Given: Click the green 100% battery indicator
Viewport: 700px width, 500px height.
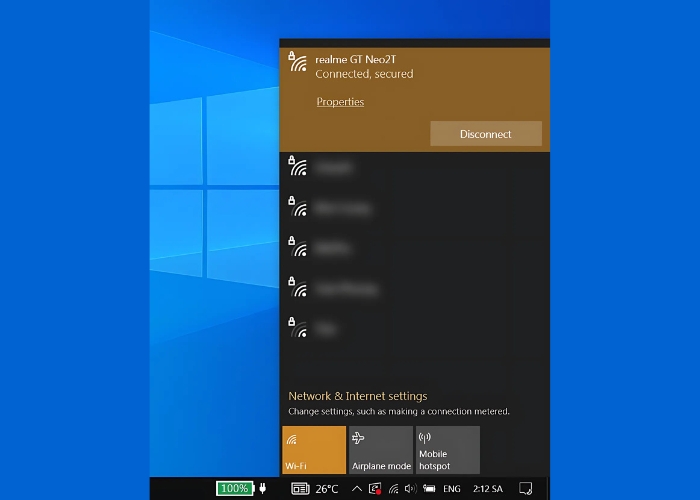Looking at the screenshot, I should point(236,489).
